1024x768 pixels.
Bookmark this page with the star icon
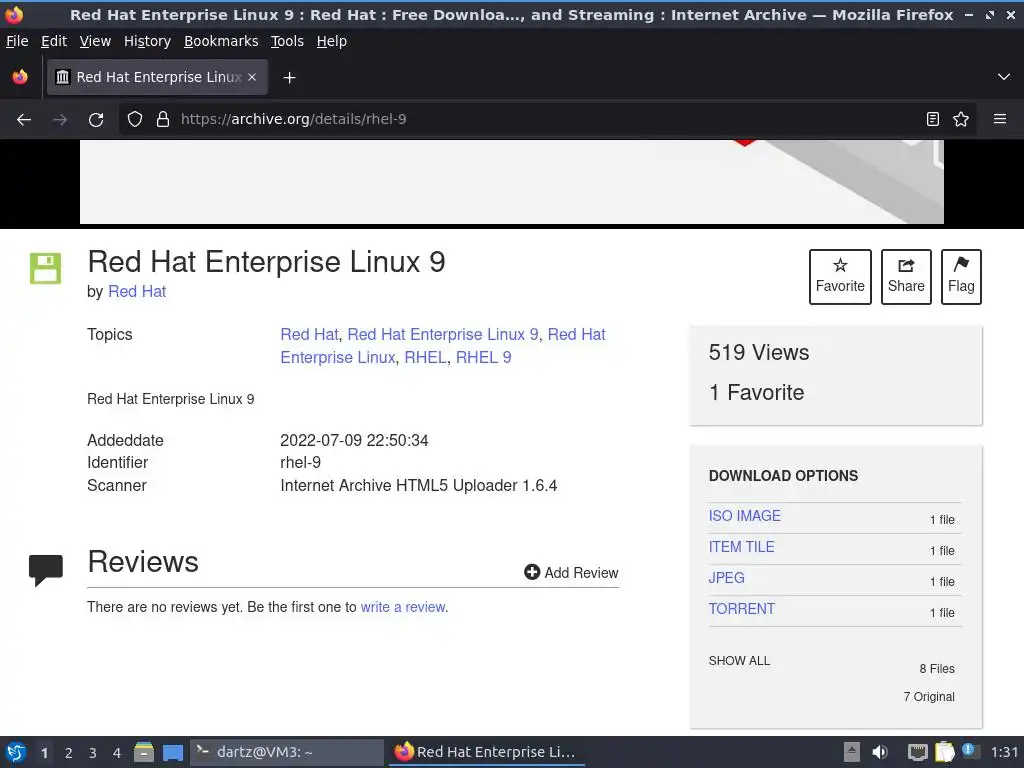pyautogui.click(x=961, y=119)
